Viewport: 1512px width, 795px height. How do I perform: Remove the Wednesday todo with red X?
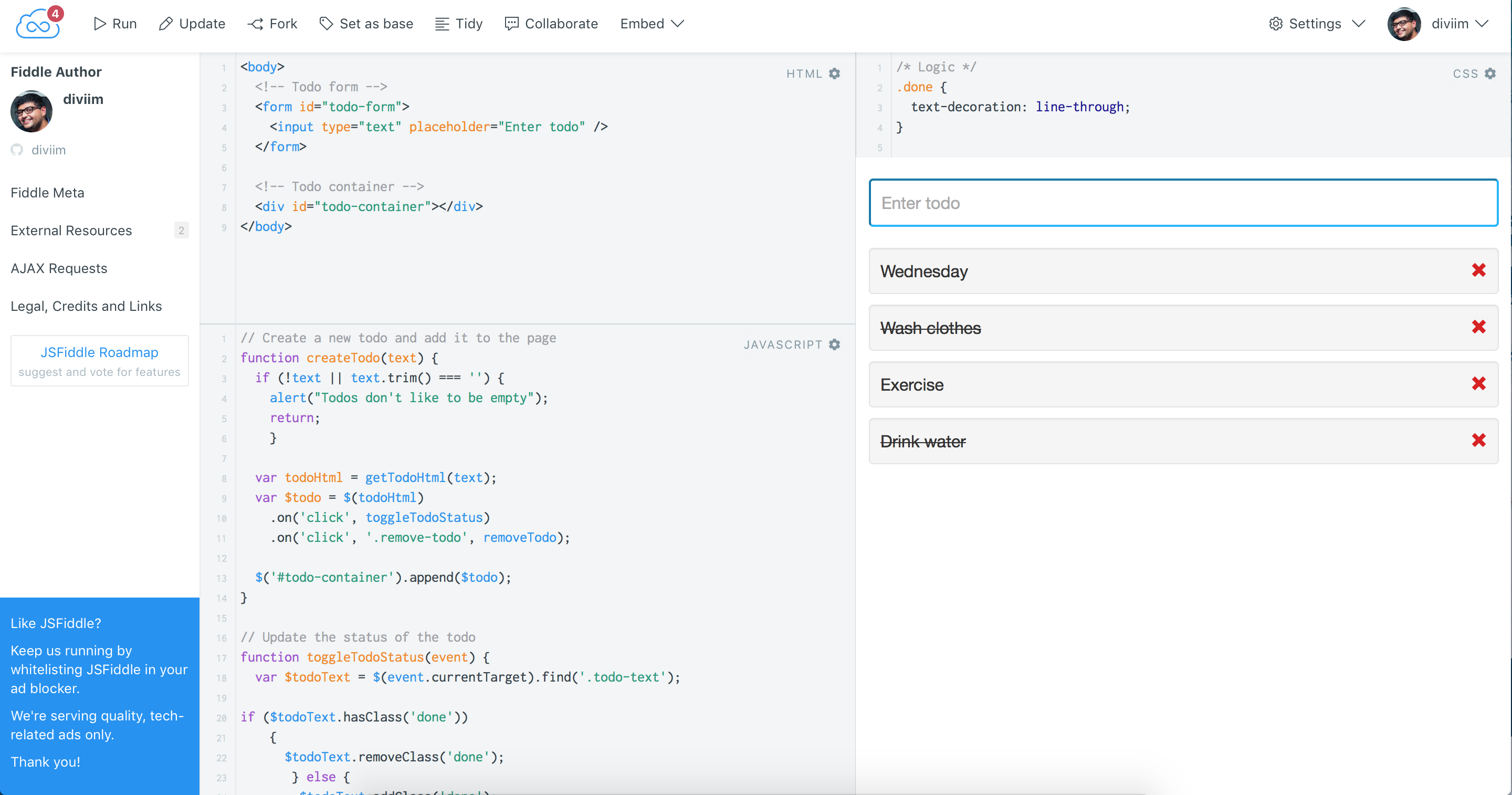coord(1478,270)
